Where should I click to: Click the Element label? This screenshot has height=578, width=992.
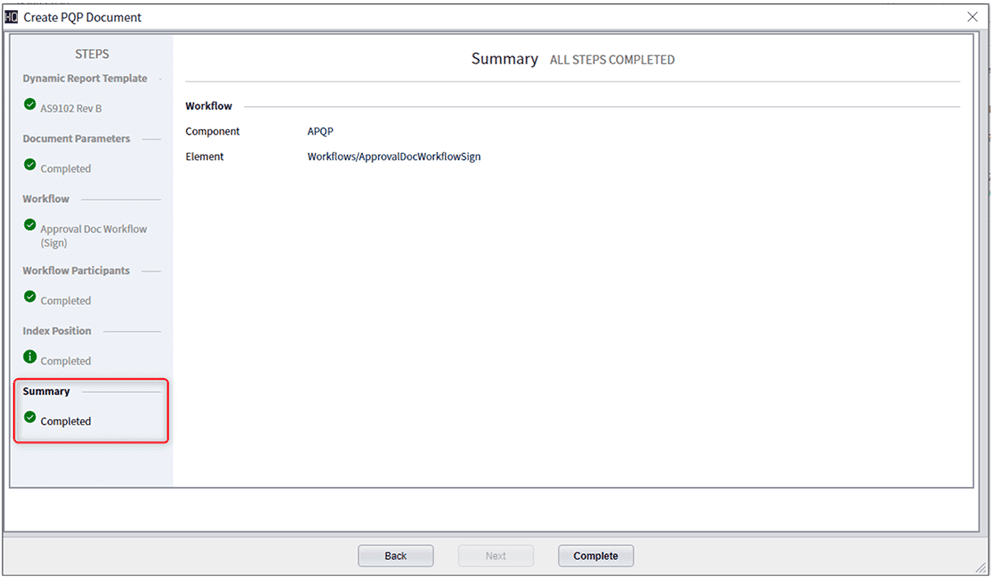coord(204,156)
